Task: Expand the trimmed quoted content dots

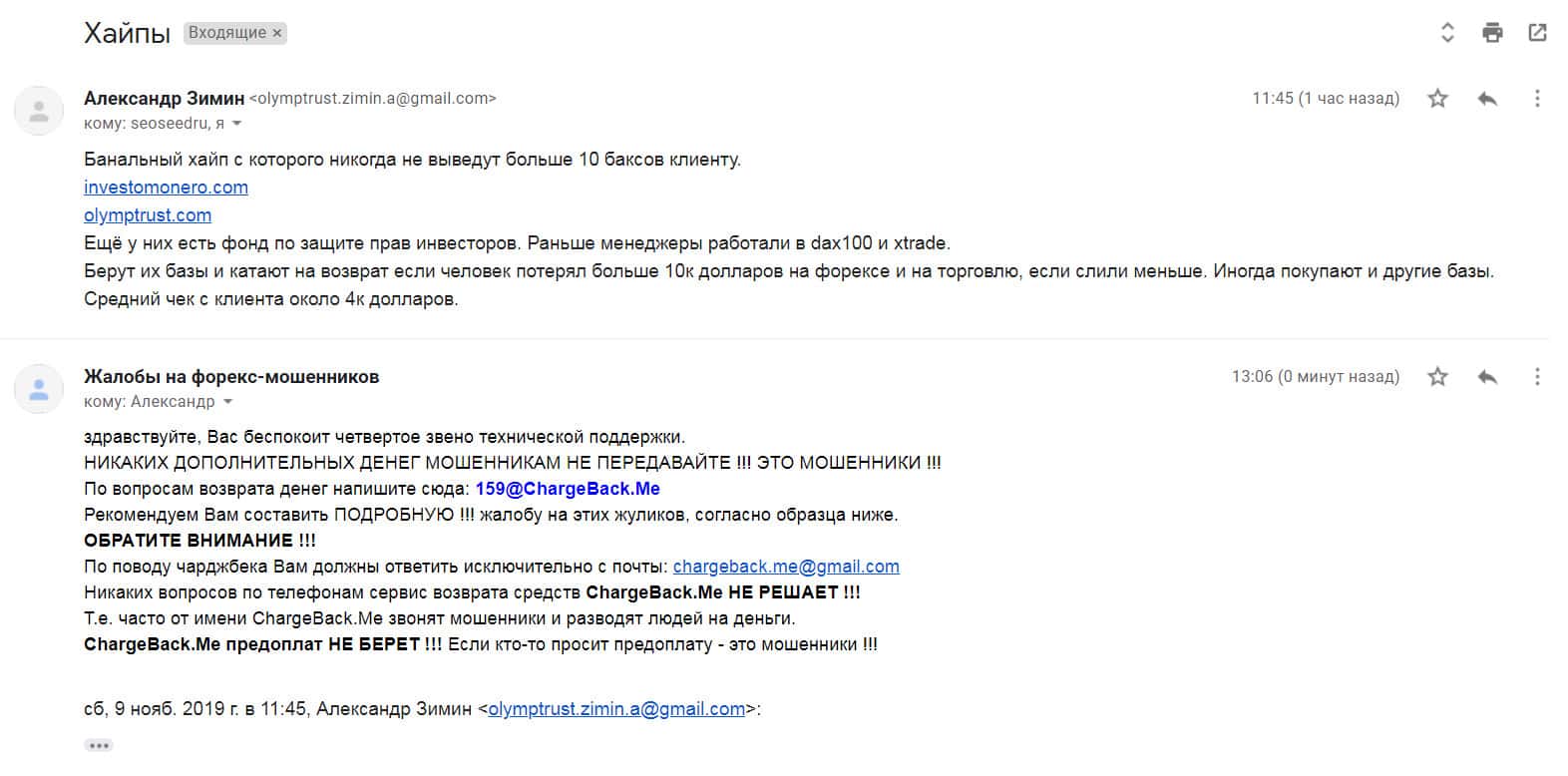Action: (x=98, y=745)
